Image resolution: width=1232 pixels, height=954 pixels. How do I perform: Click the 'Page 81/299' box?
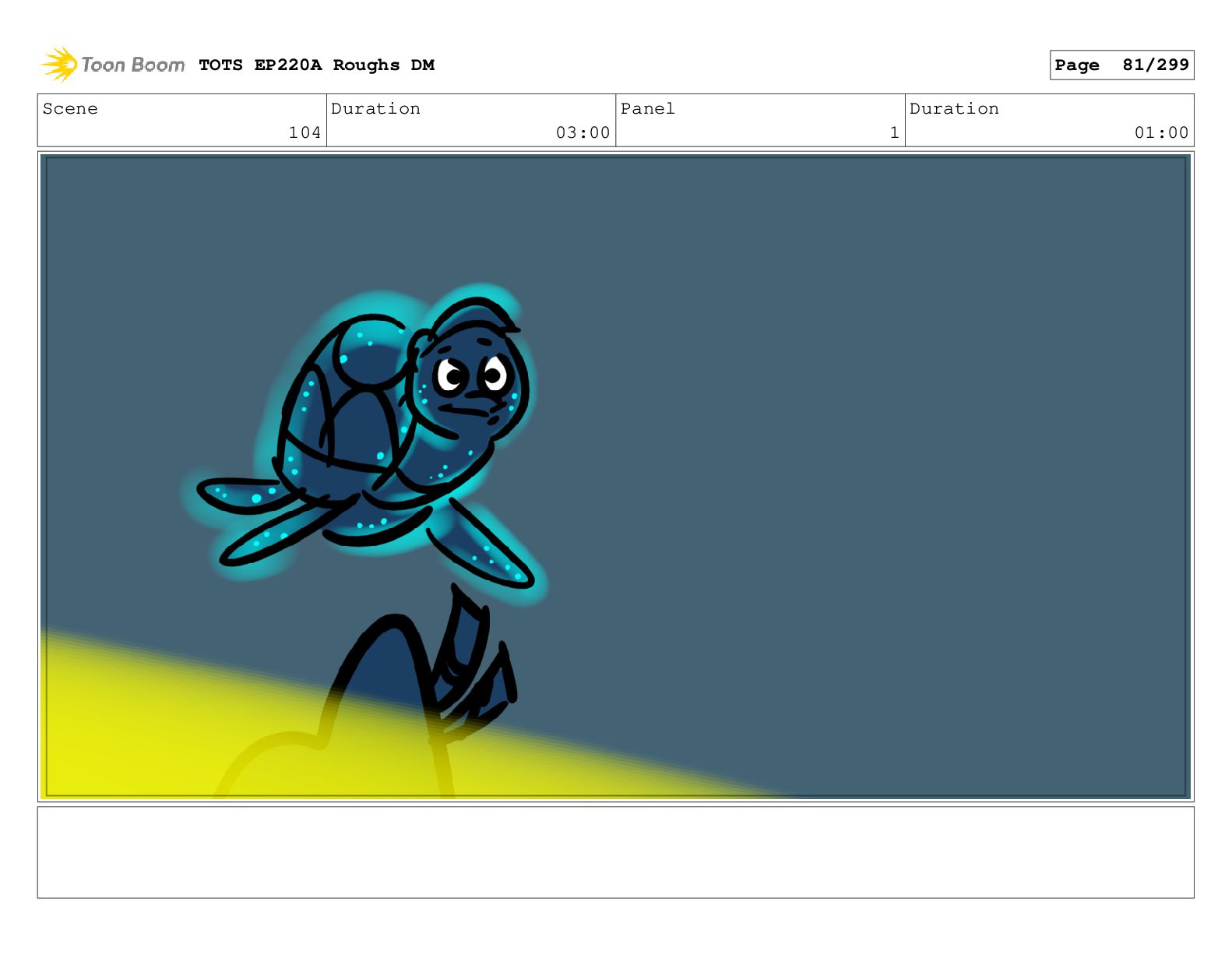(1121, 65)
